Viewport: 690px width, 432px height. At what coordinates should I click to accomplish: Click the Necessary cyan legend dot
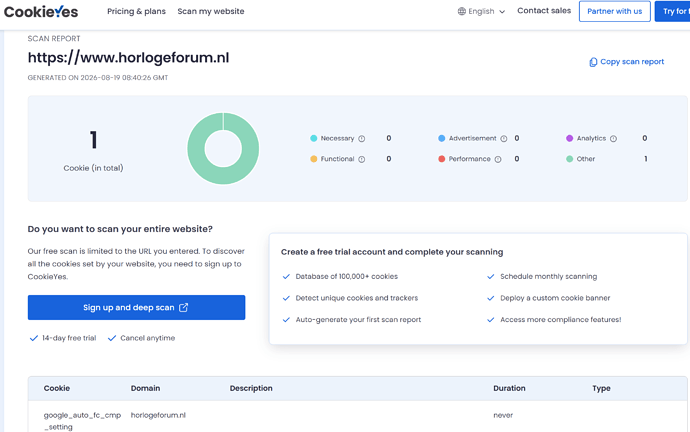tap(313, 138)
